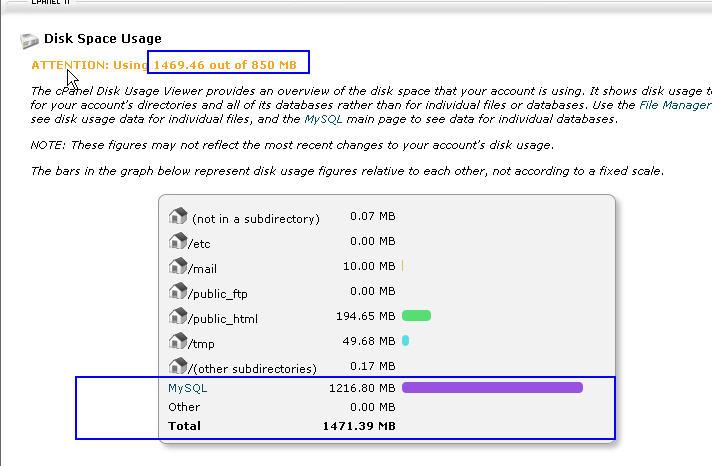Select the /mail directory label
712x466 pixels.
click(x=202, y=269)
